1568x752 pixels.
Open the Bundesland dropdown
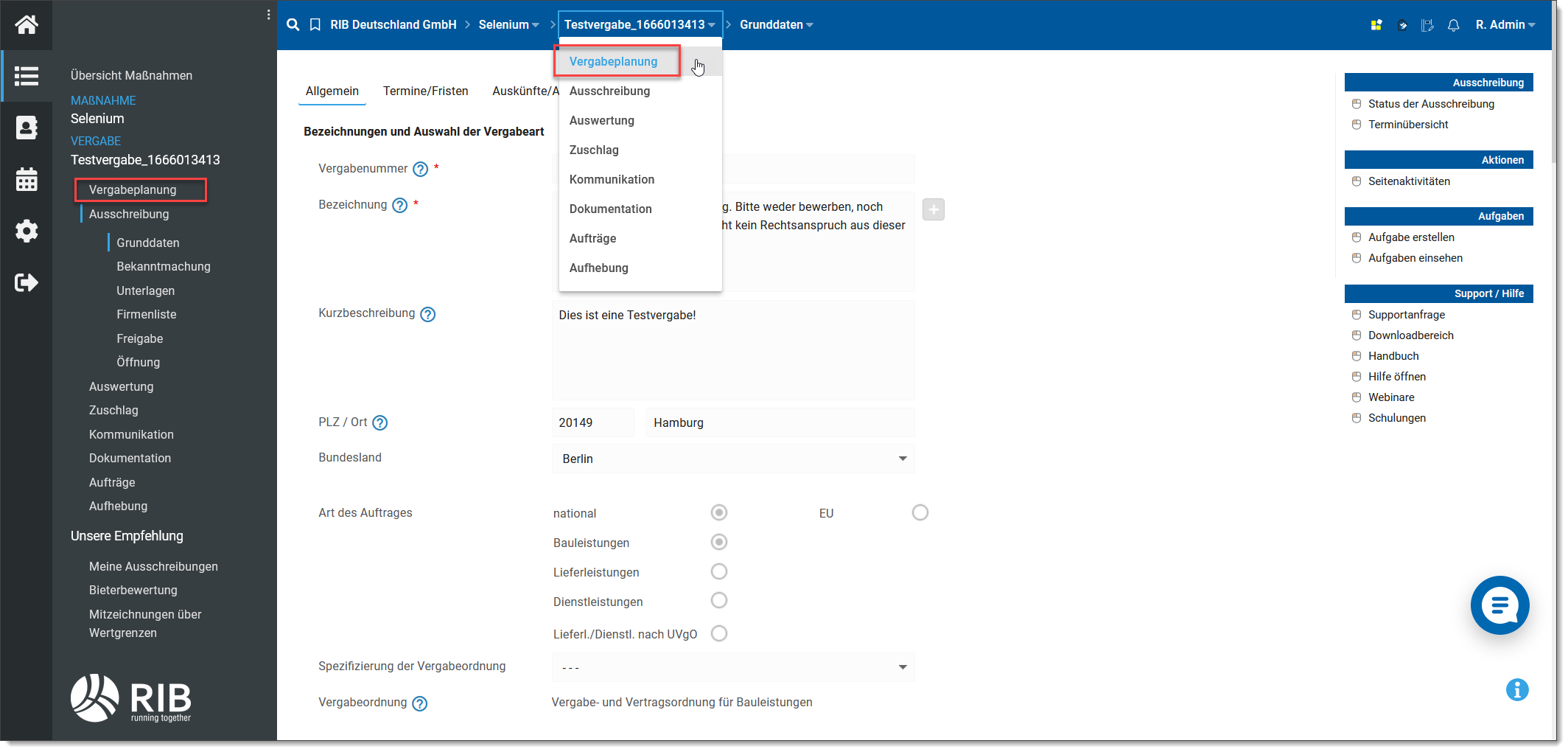coord(733,459)
